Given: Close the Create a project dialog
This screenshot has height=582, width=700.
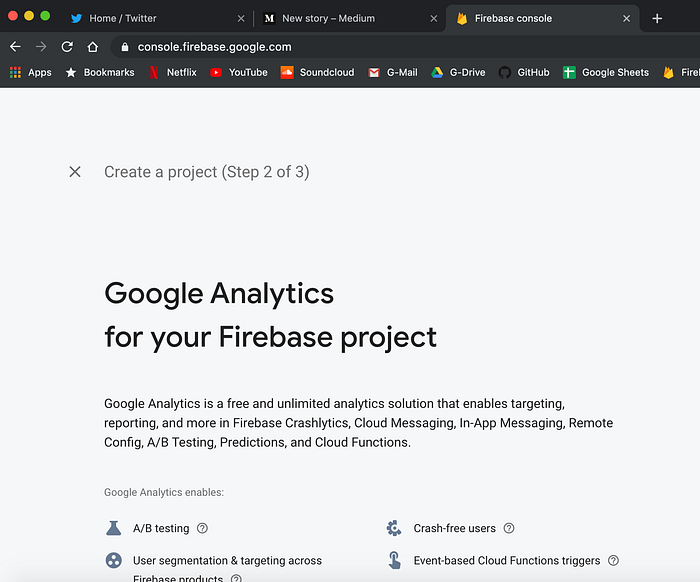Looking at the screenshot, I should 75,171.
